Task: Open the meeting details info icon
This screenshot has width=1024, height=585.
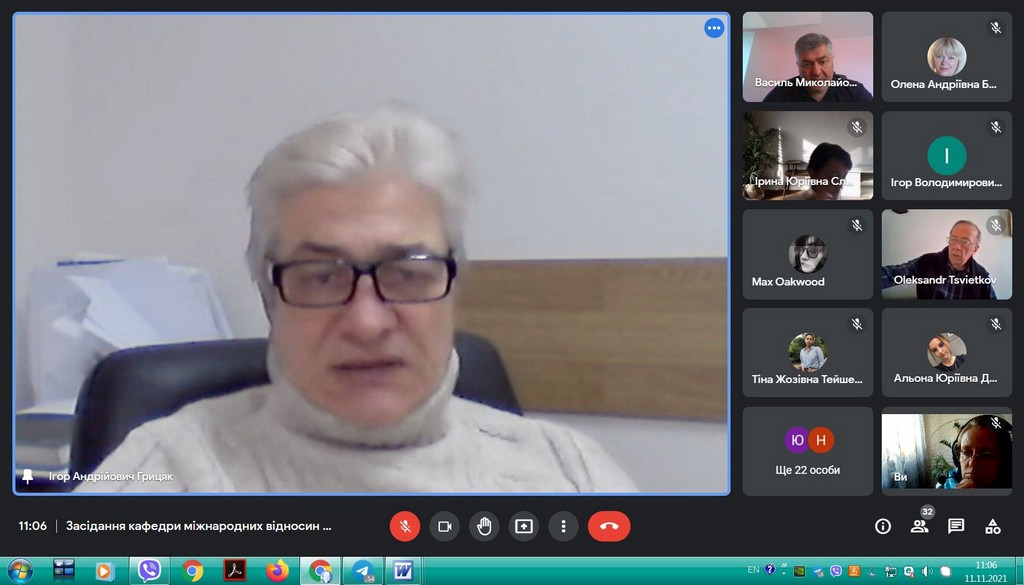Action: [883, 526]
